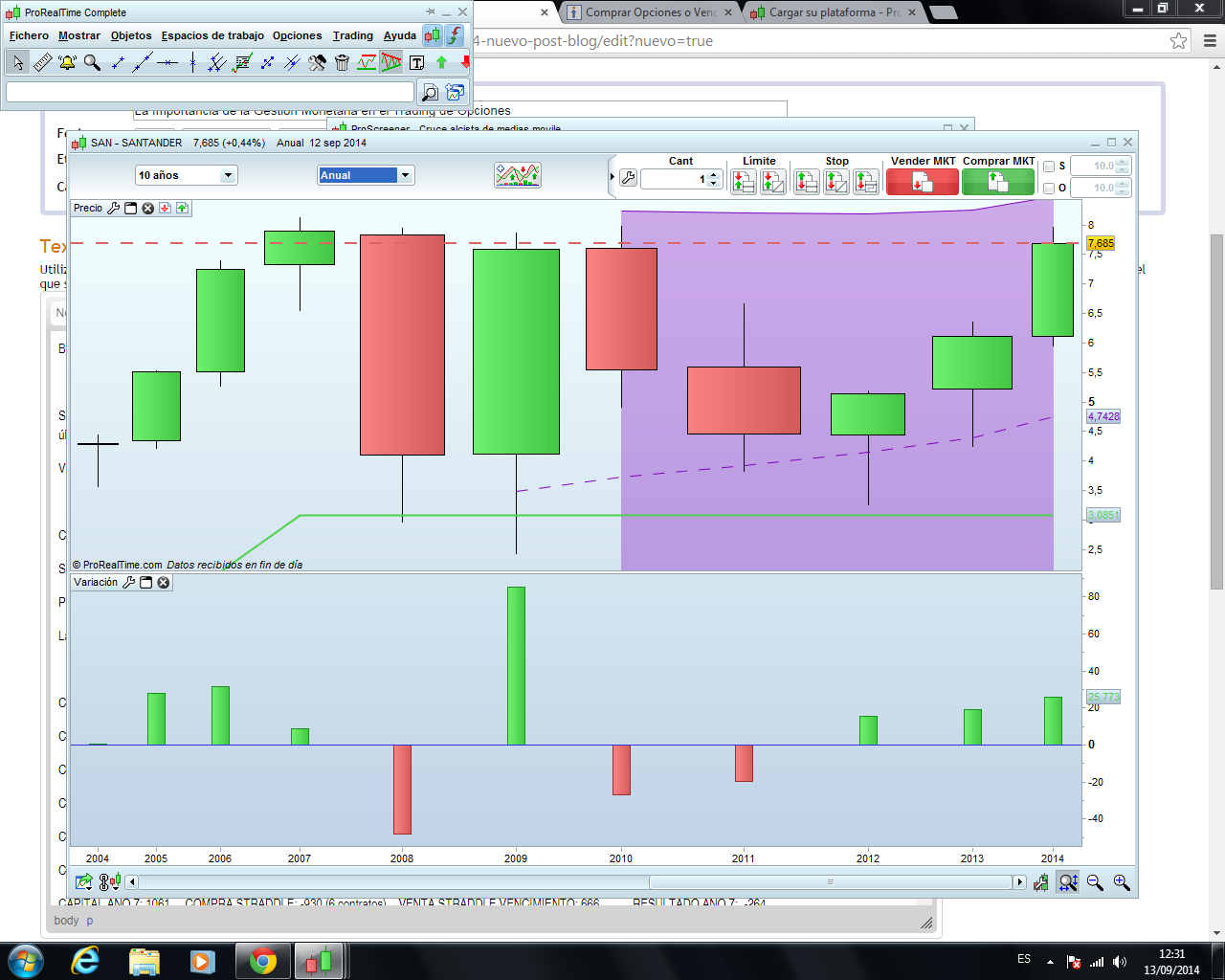Image resolution: width=1225 pixels, height=980 pixels.
Task: Zoom in the chart horizontally
Action: (x=1122, y=882)
